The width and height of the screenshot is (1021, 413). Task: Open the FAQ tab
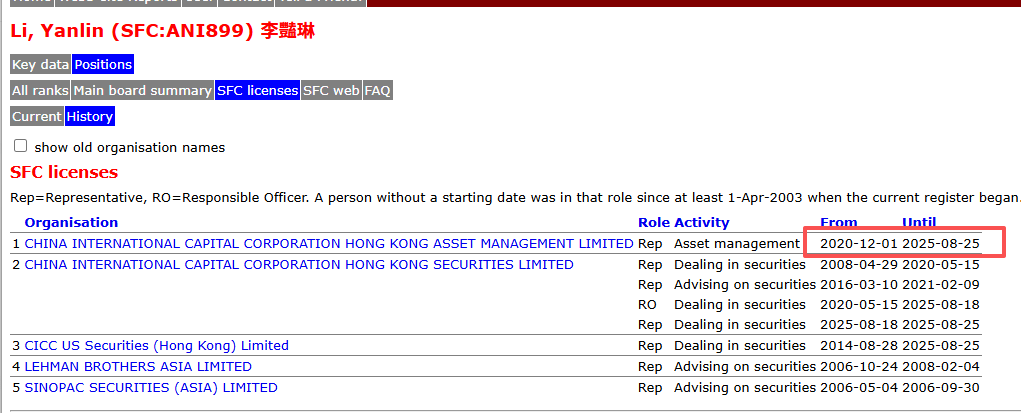(x=377, y=90)
